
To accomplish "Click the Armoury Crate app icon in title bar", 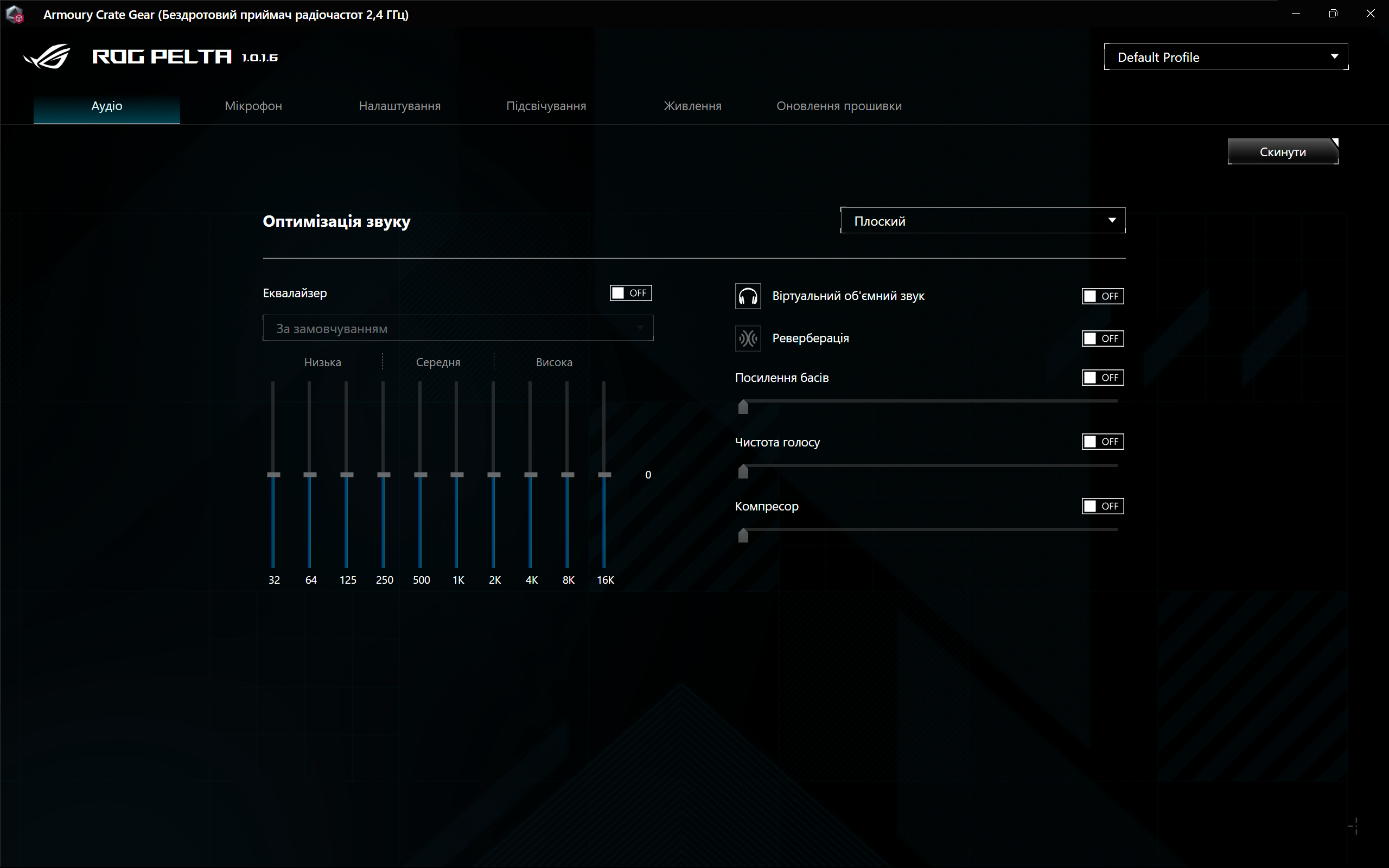I will pyautogui.click(x=15, y=14).
